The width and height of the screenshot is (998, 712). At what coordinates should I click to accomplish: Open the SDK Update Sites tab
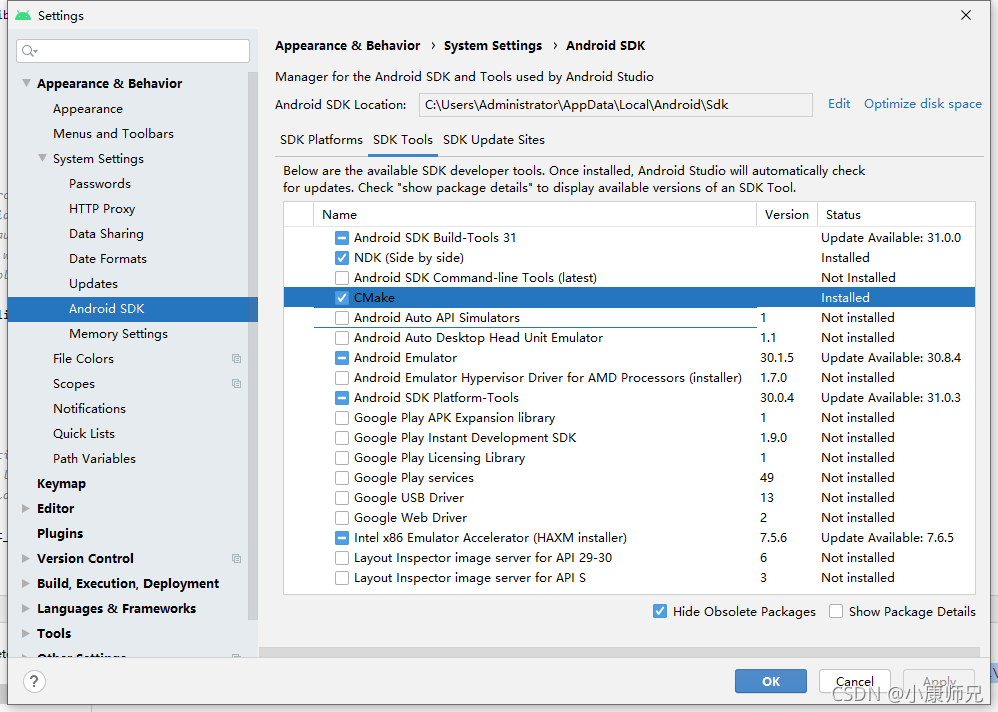click(494, 140)
